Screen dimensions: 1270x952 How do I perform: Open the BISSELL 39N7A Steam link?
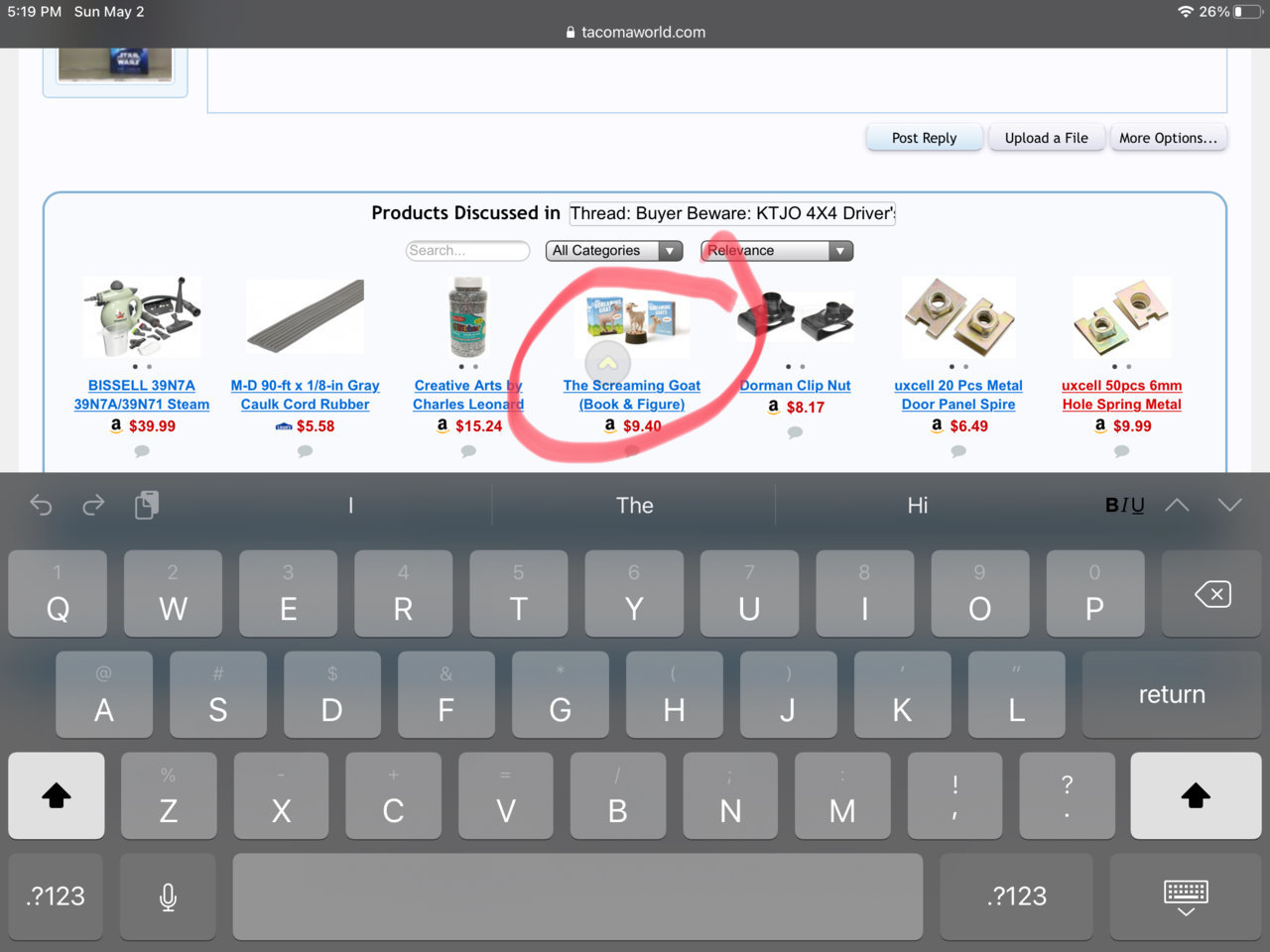pos(142,395)
